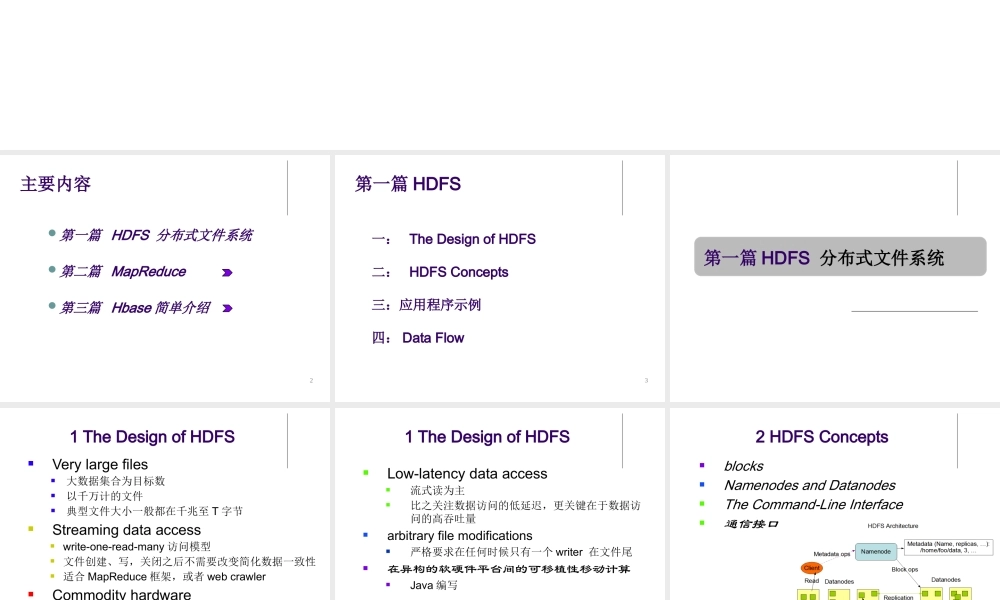Click The Command-Line Interface bullet
The width and height of the screenshot is (1000, 600).
point(813,504)
